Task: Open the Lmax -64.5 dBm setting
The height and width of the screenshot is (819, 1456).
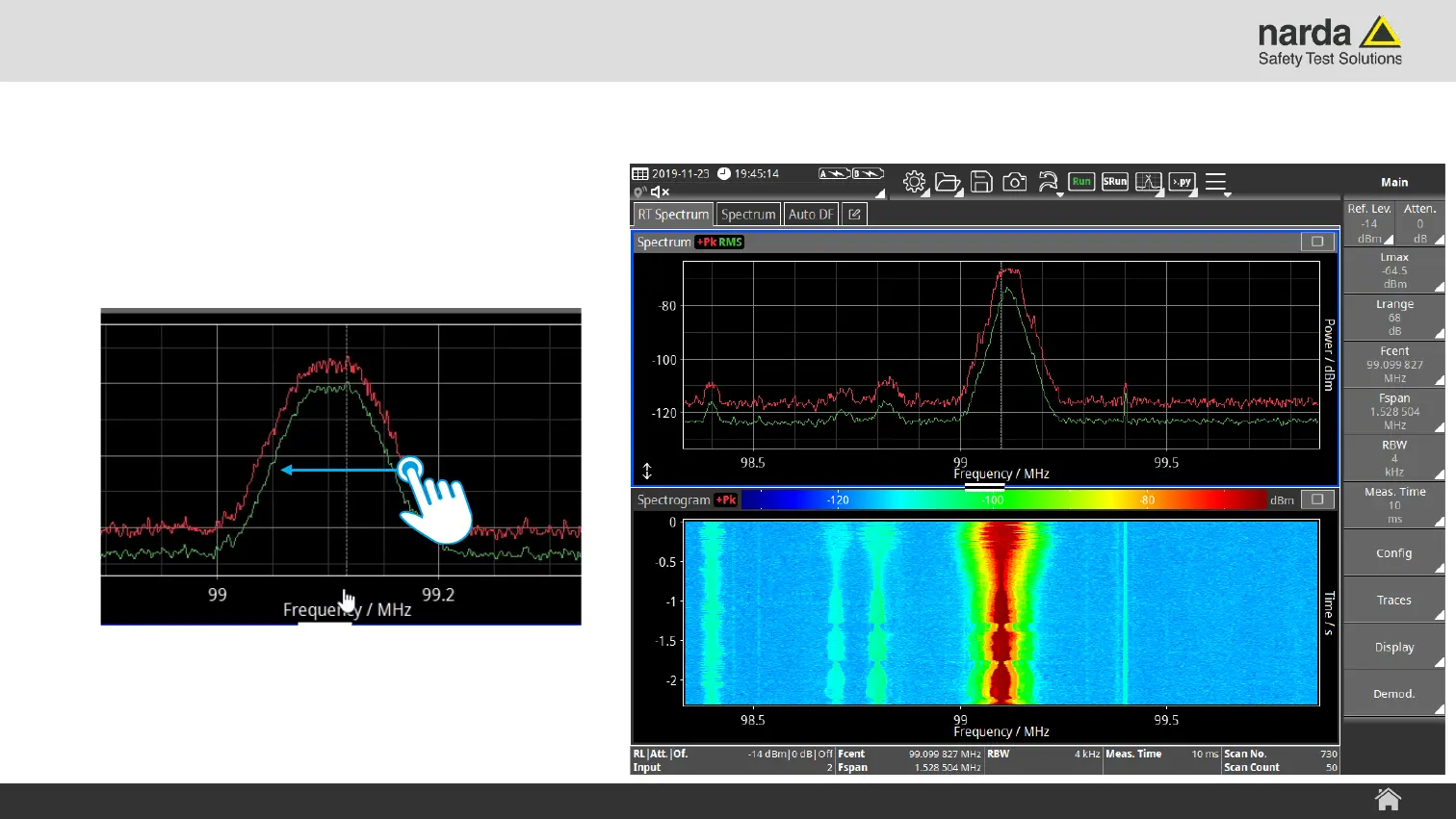Action: 1394,270
